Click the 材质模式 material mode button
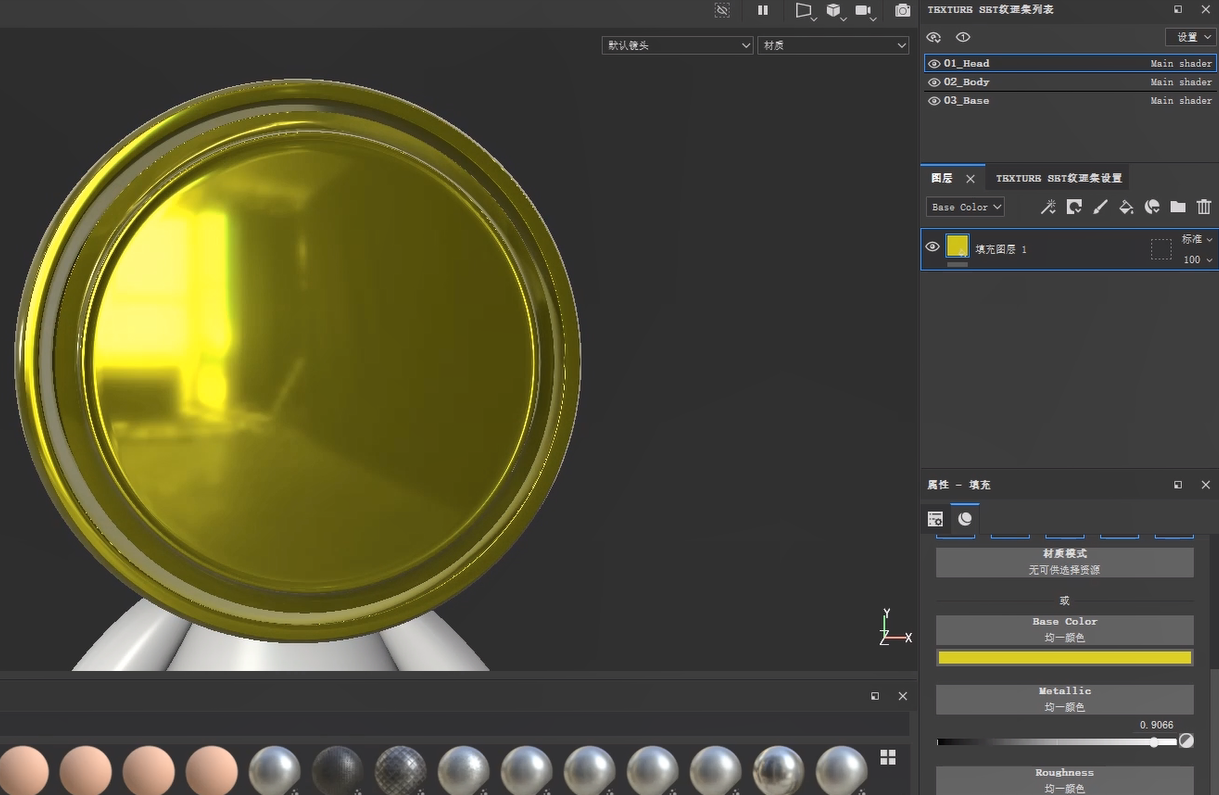 [1064, 561]
